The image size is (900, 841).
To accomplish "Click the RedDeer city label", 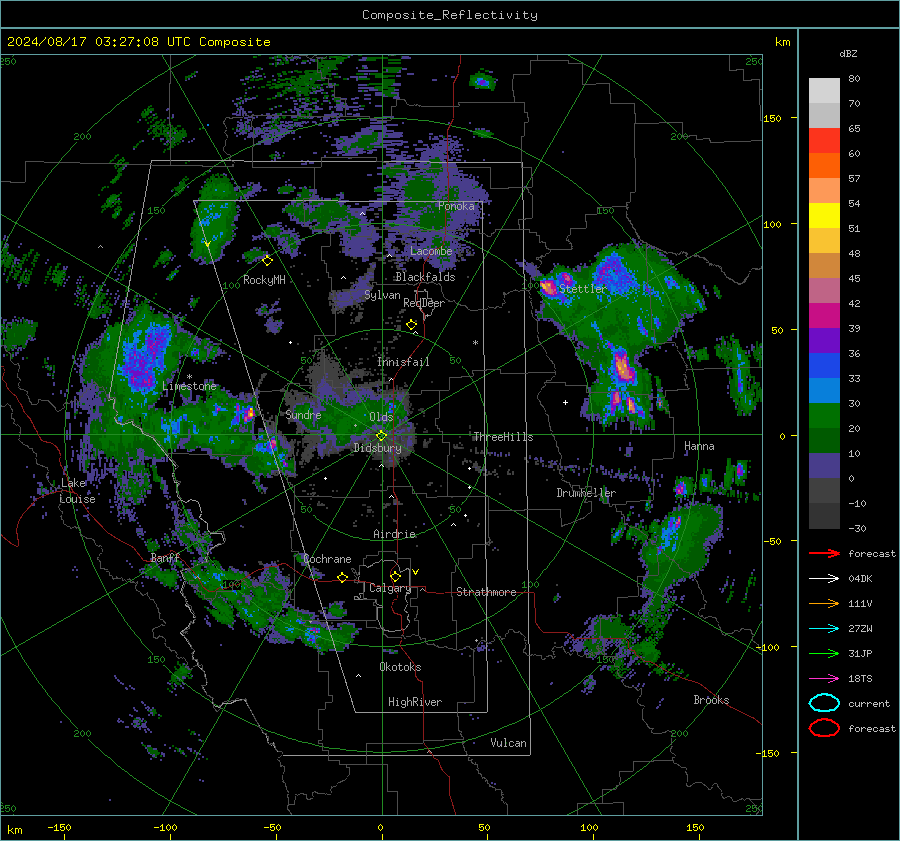I will pos(424,303).
